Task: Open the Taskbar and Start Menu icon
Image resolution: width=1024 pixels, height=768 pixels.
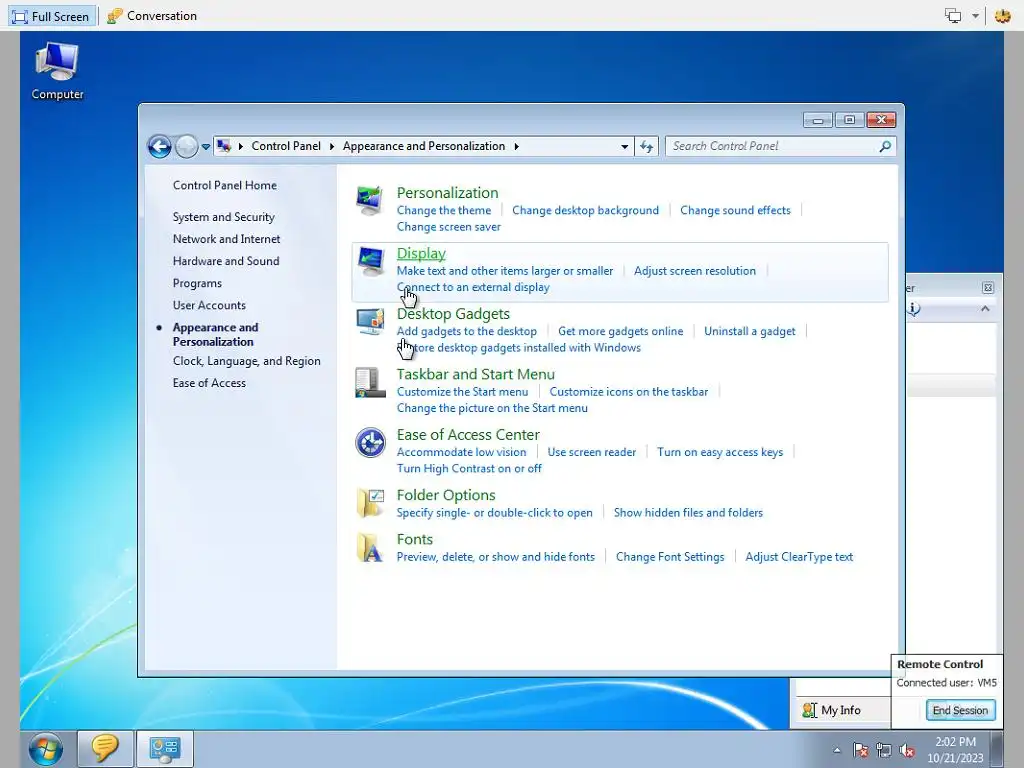Action: pyautogui.click(x=370, y=382)
